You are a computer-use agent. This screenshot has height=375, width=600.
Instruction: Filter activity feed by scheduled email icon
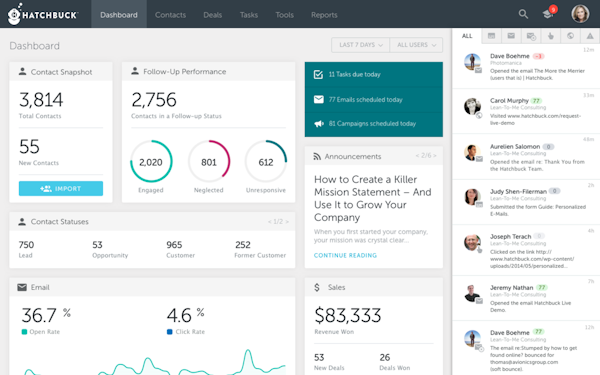tap(531, 36)
